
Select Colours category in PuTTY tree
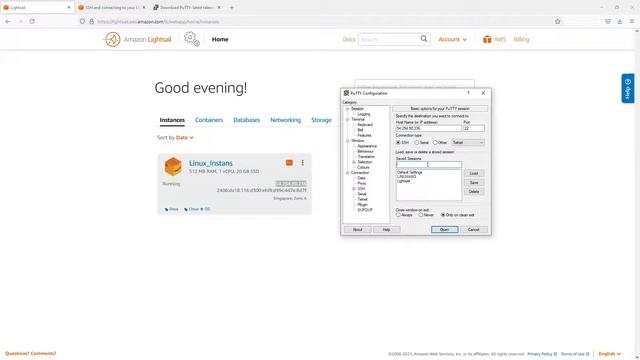[x=363, y=167]
